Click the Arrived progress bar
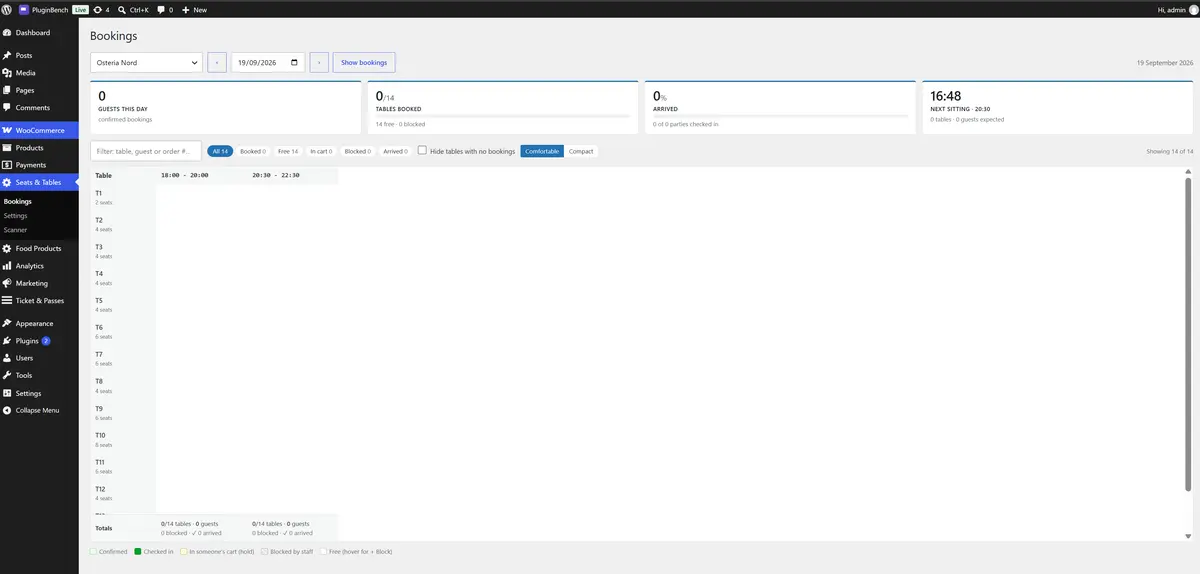1200x574 pixels. coord(780,117)
